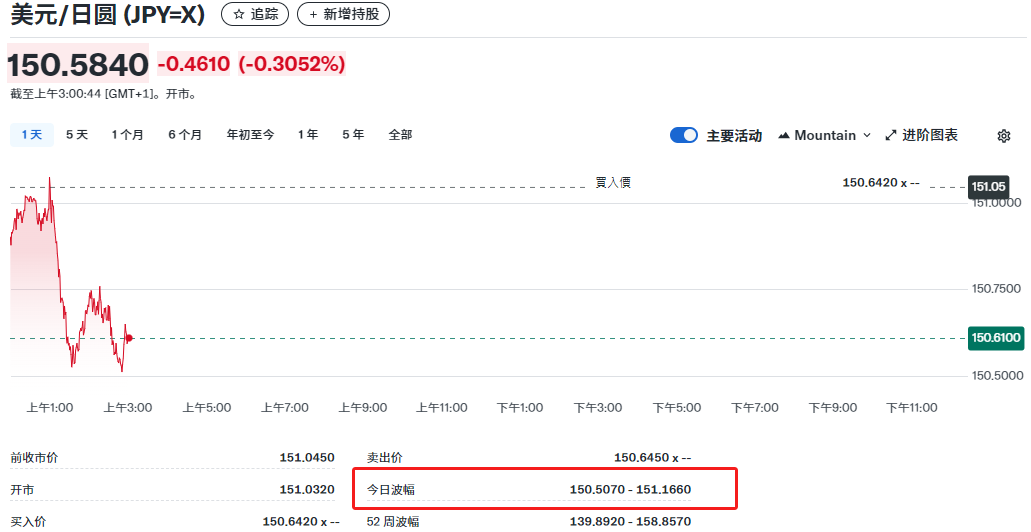Screen dimensions: 1031x532
Task: Show the 5年 chart range
Action: (353, 135)
